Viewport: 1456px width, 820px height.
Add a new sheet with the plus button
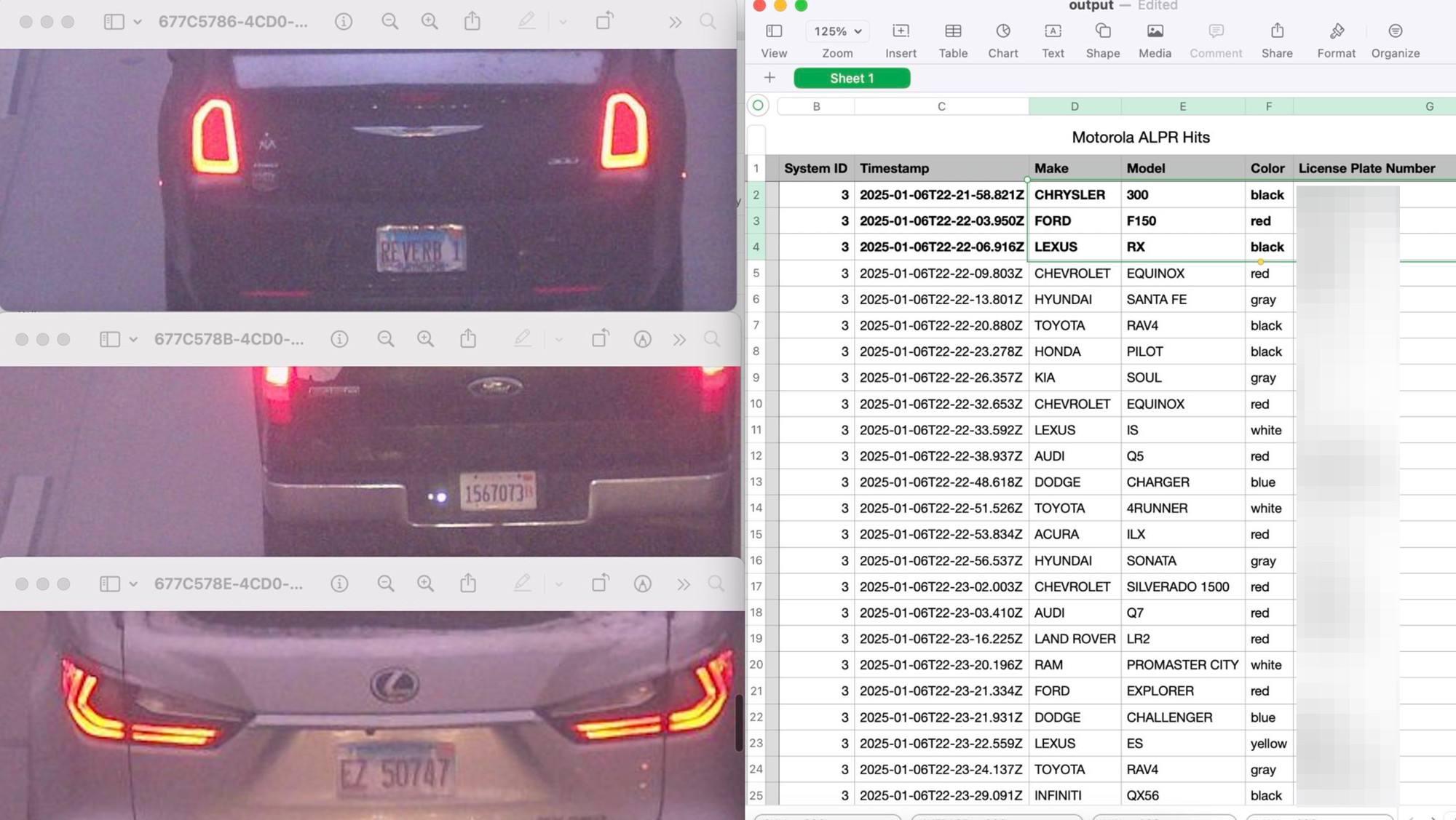pyautogui.click(x=769, y=78)
